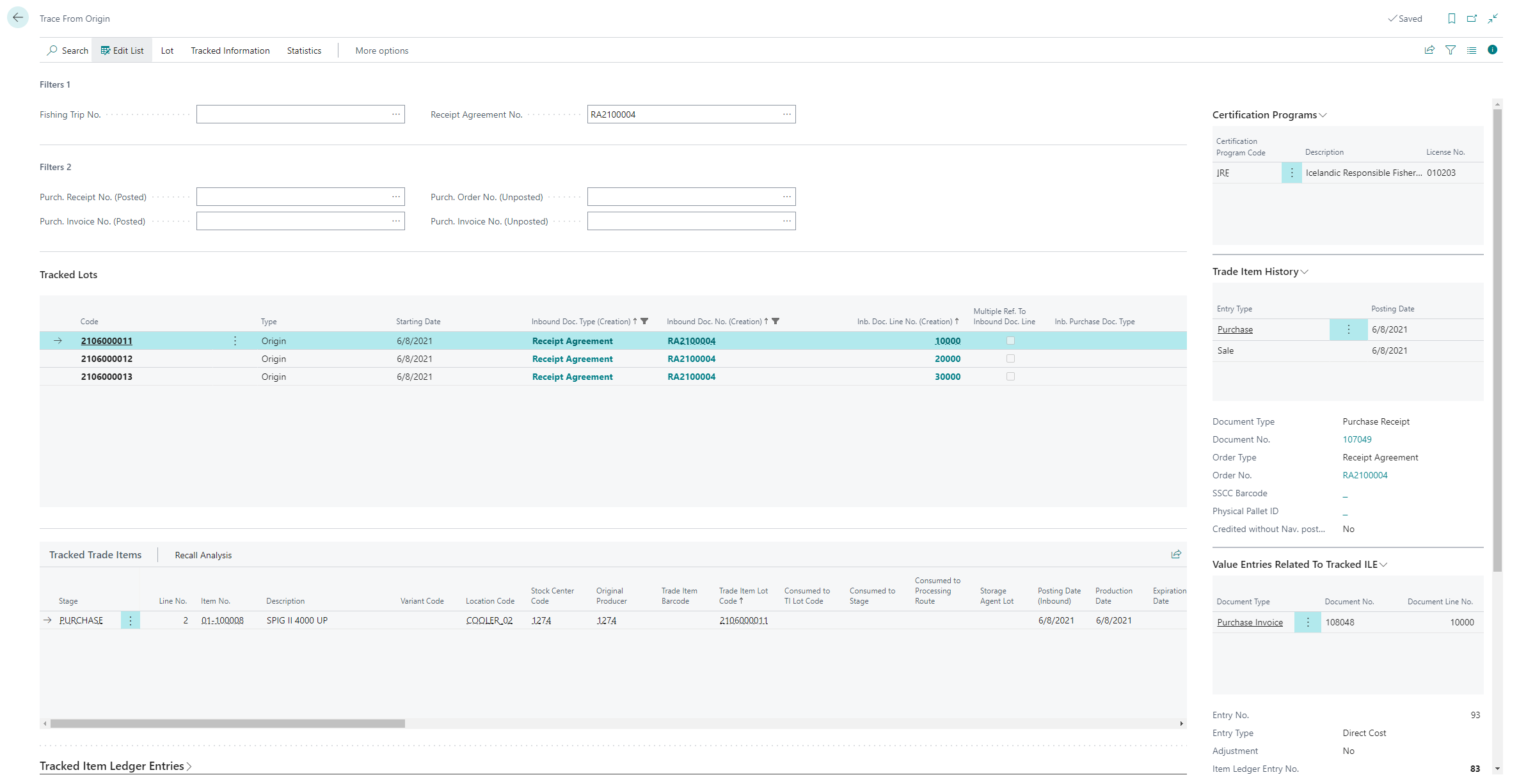Click share icon in Tracked Trade Items
The height and width of the screenshot is (784, 1519).
[1176, 554]
